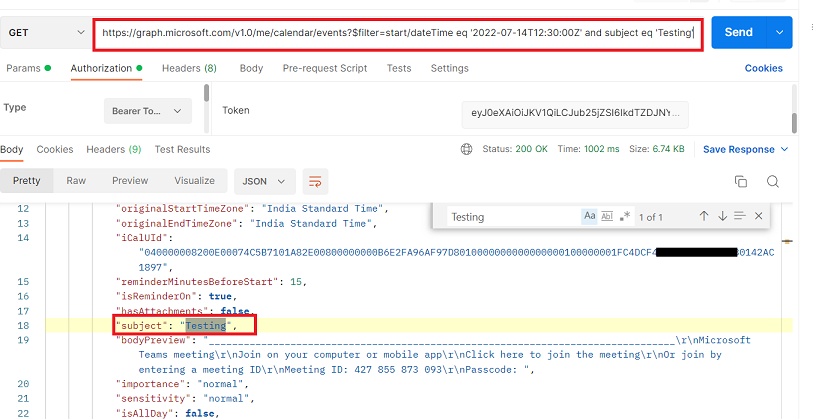
Task: Go to previous match arrow
Action: [704, 216]
